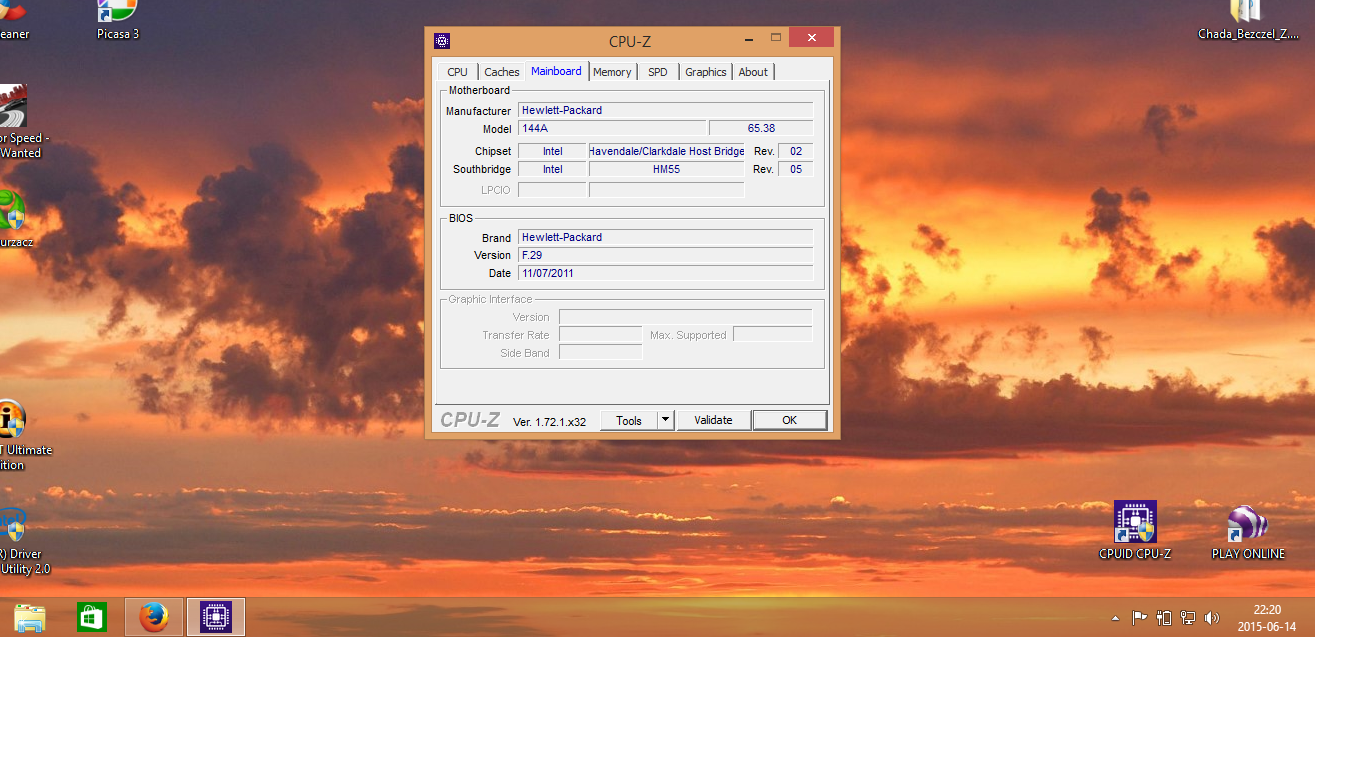Open the network tray icon
Screen dimensions: 1366x768
click(1188, 618)
